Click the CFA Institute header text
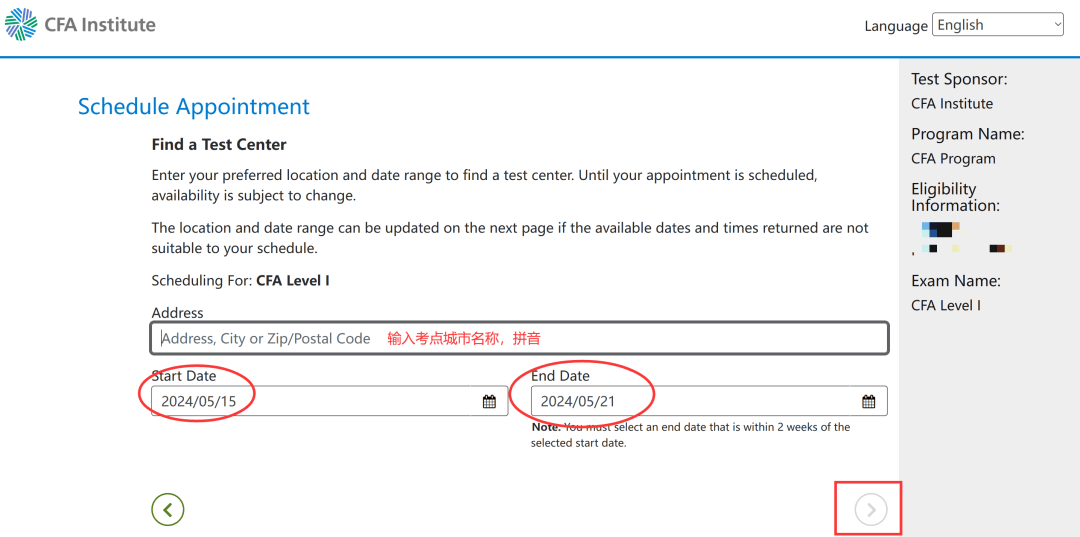The image size is (1080, 537). (100, 25)
